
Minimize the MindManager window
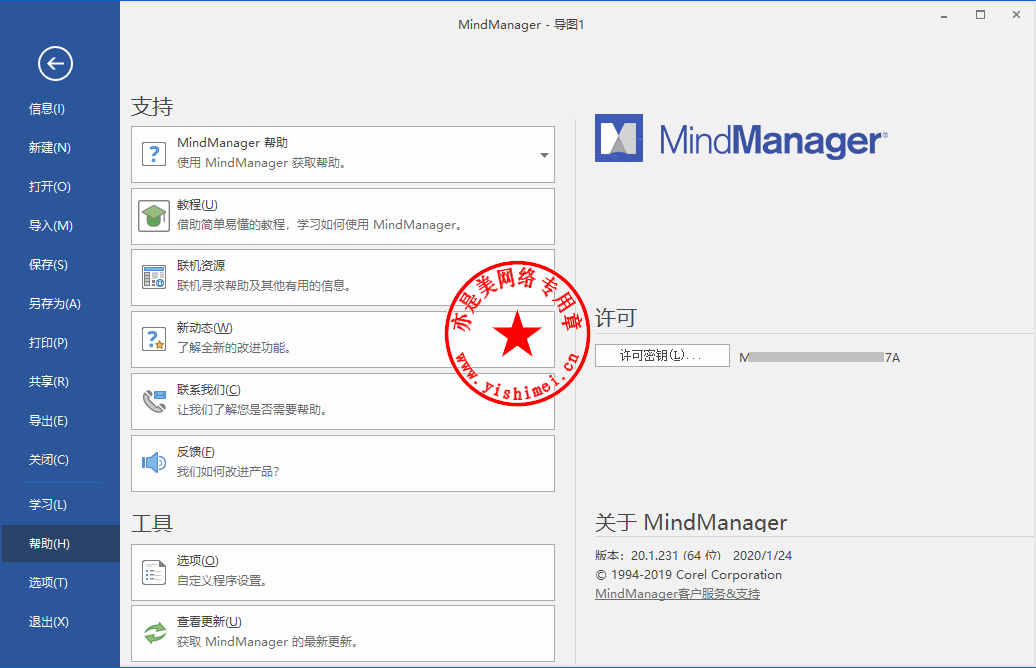click(x=944, y=15)
